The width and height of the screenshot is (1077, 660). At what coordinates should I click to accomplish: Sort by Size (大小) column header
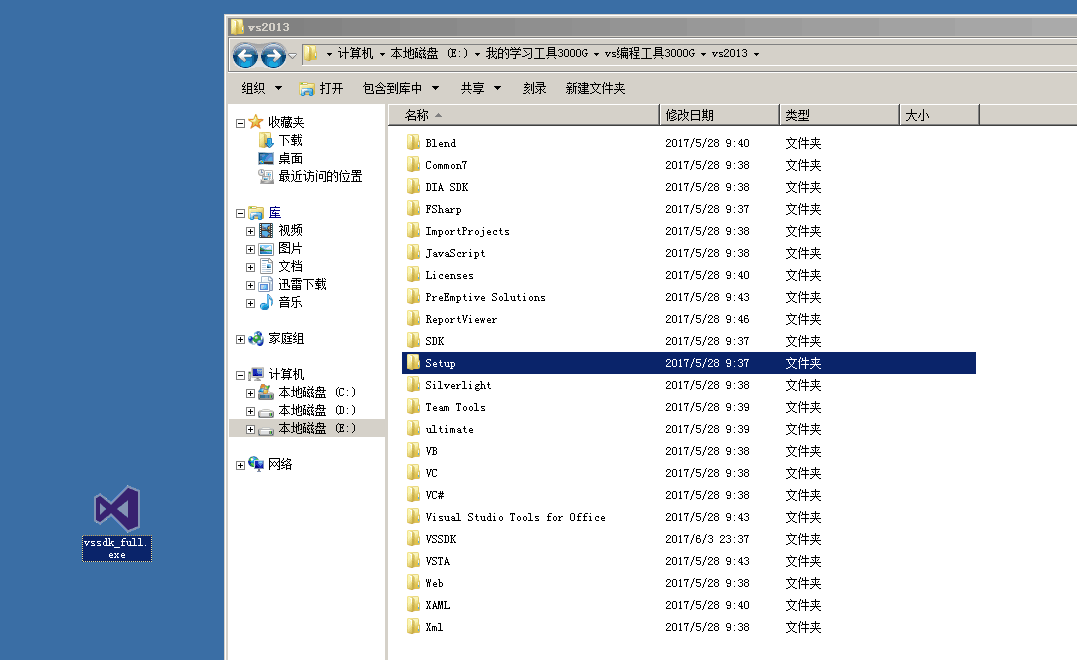(x=939, y=115)
